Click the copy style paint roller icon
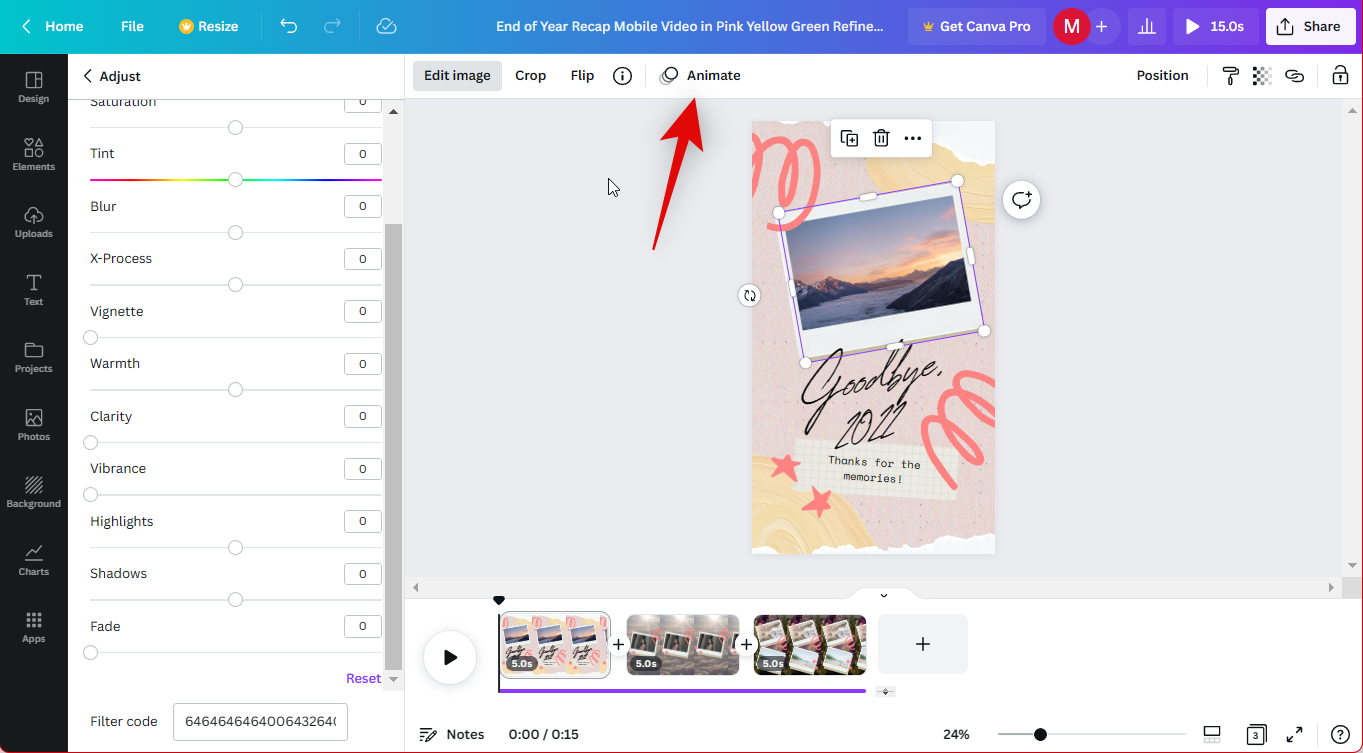Image resolution: width=1363 pixels, height=753 pixels. pyautogui.click(x=1230, y=76)
